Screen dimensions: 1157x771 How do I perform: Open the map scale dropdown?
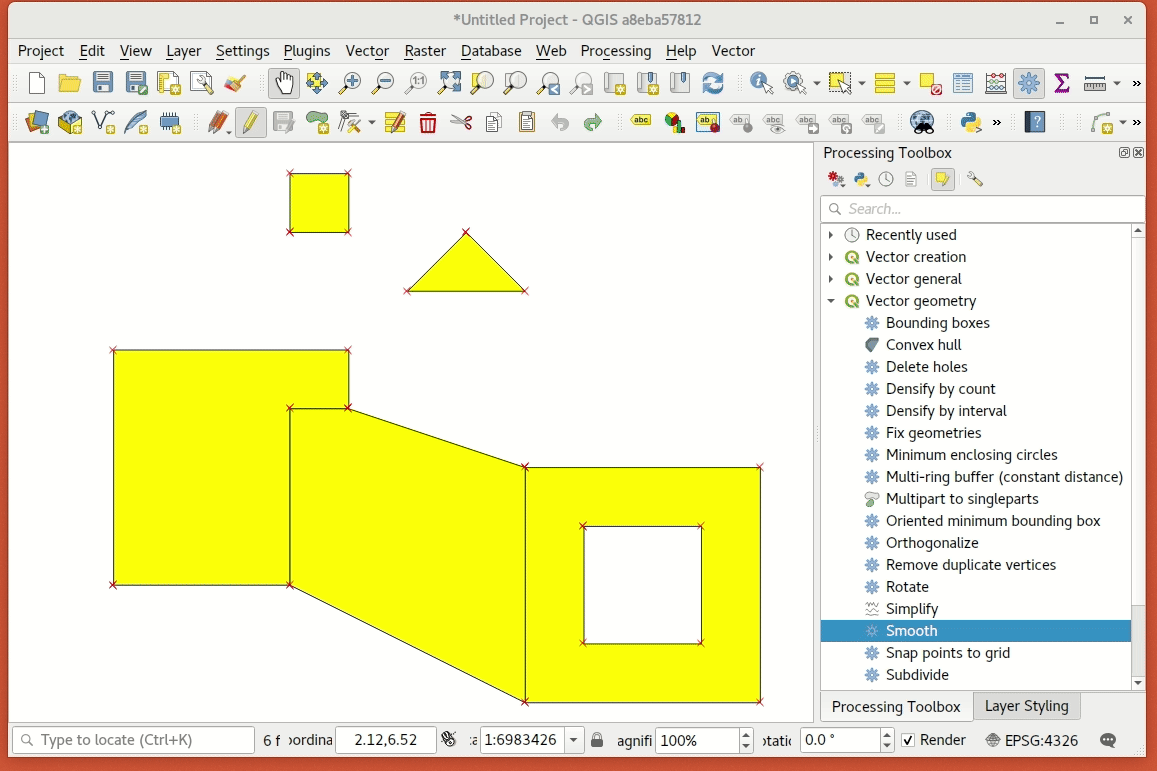click(574, 740)
